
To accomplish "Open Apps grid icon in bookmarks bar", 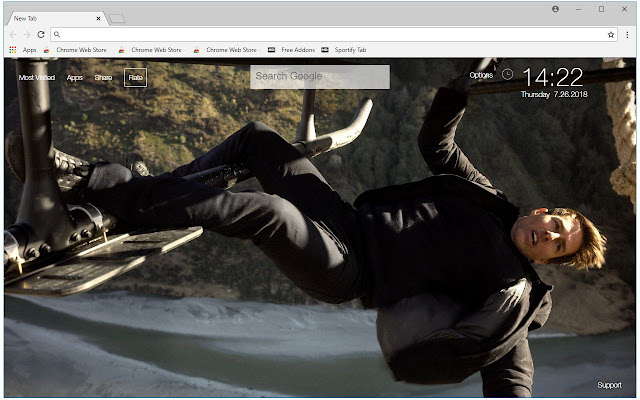I will click(13, 50).
